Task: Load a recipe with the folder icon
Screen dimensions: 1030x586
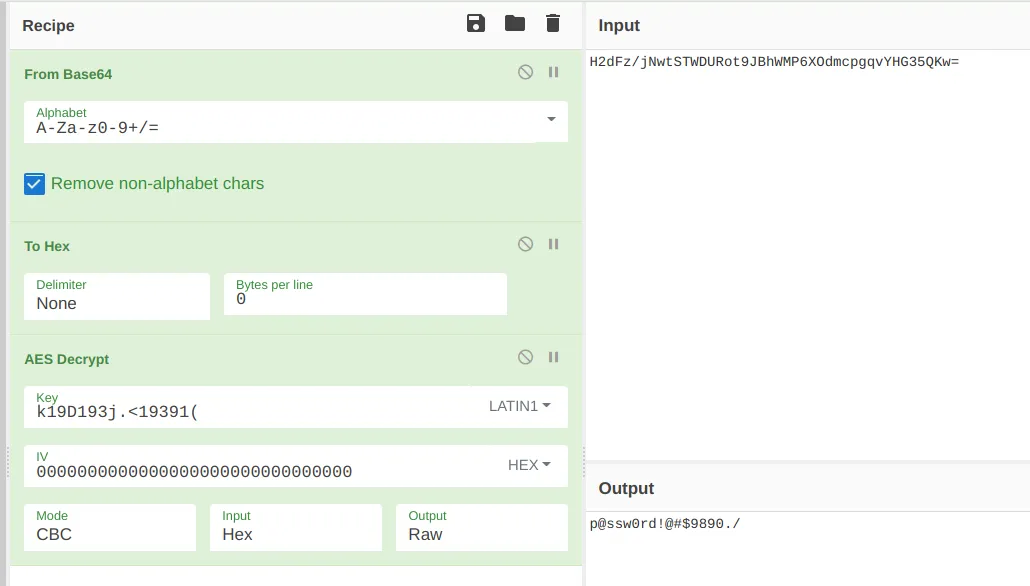Action: click(x=514, y=24)
